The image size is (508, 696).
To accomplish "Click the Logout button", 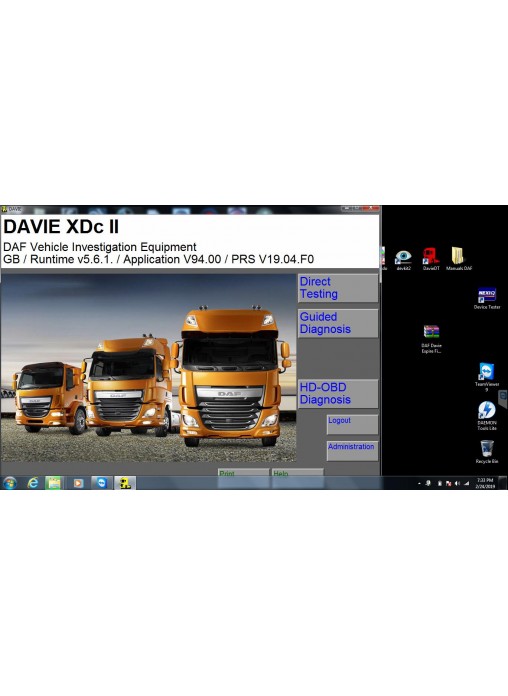I will 353,424.
